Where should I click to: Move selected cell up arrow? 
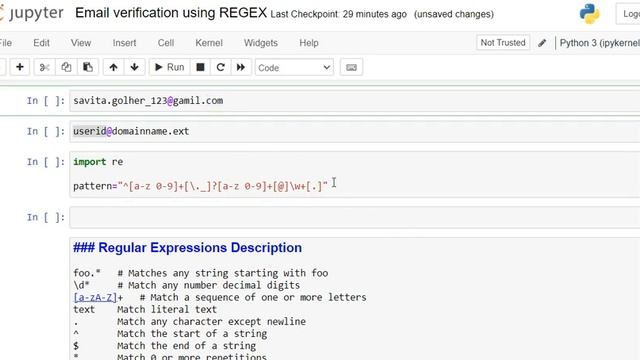(x=113, y=67)
